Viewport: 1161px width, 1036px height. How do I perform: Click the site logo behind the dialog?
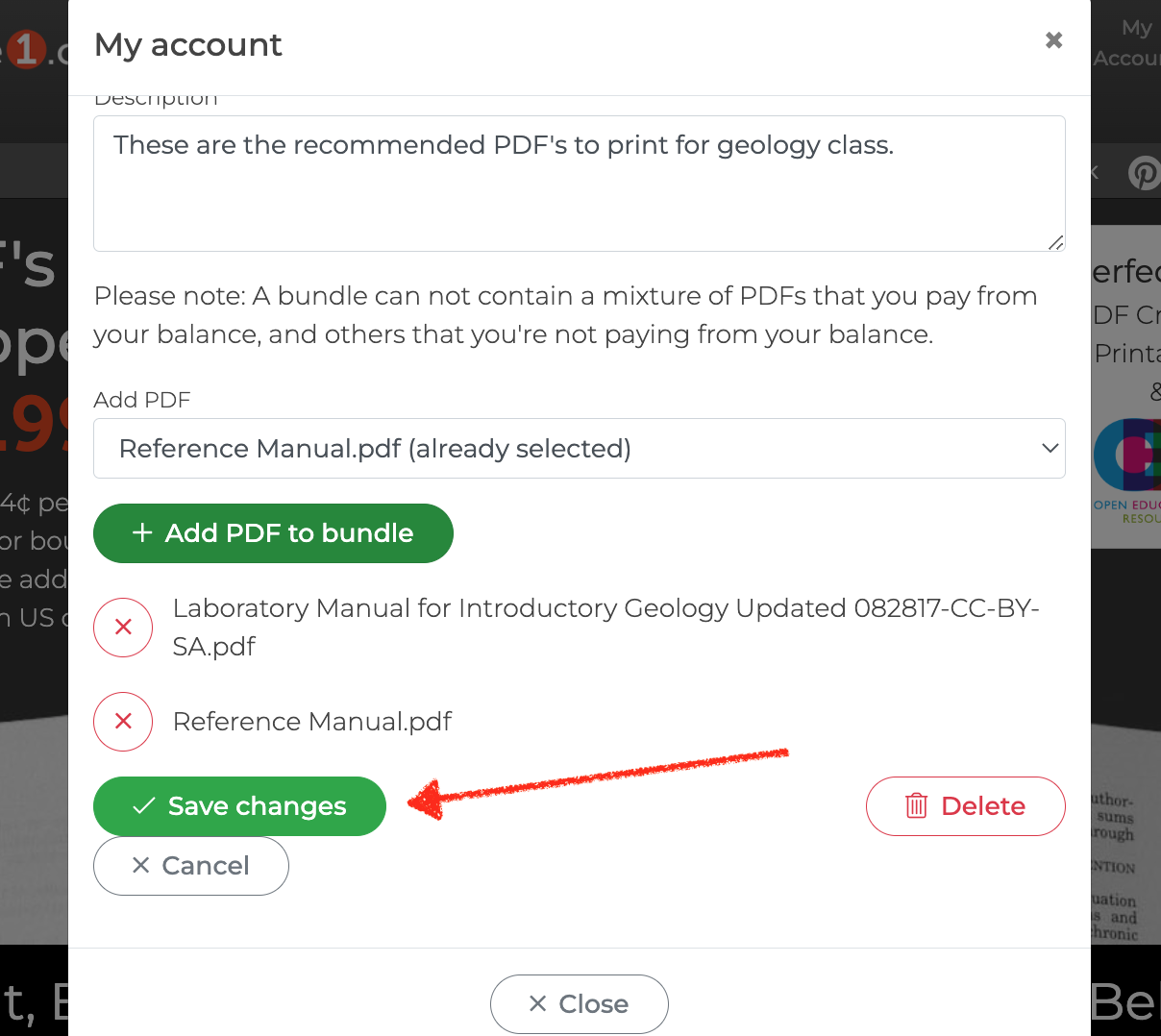(34, 50)
